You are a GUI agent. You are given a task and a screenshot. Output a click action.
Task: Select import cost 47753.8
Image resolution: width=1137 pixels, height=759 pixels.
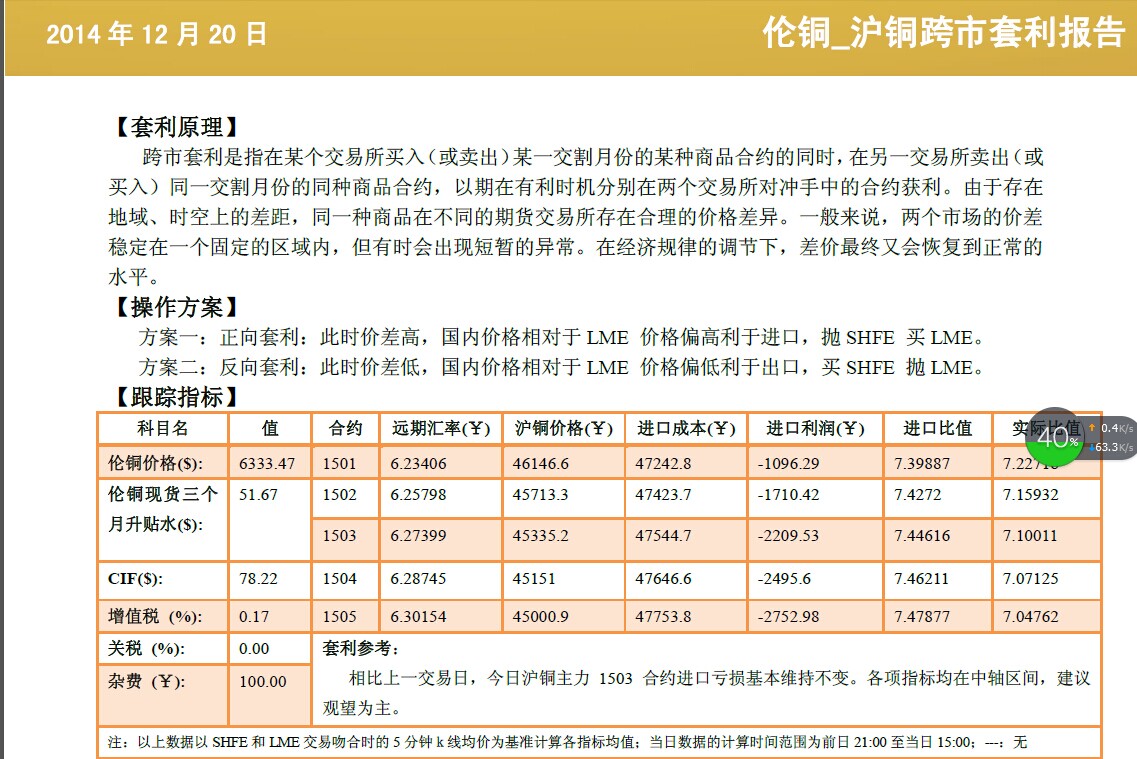pos(663,617)
